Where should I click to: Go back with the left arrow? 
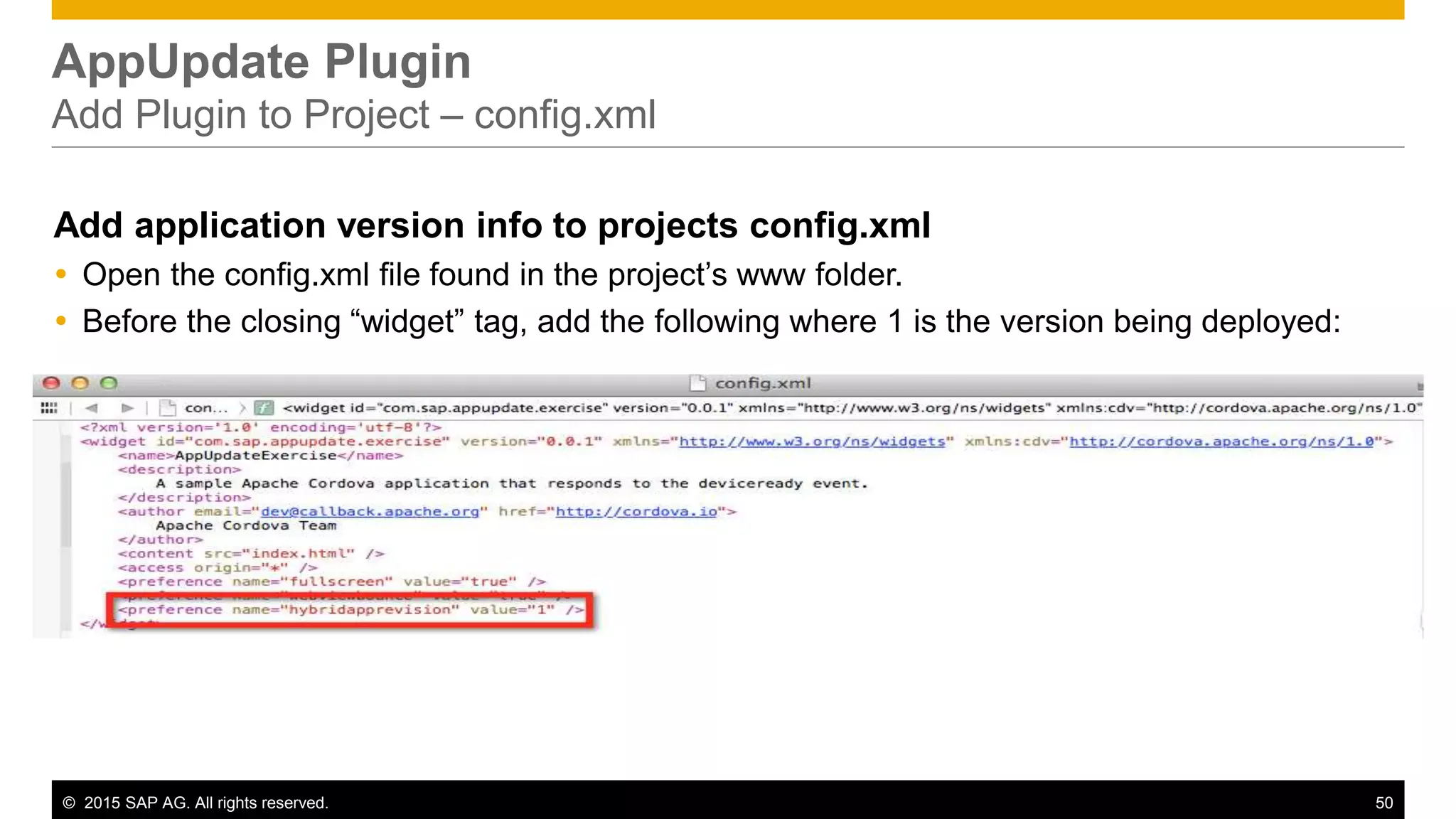91,407
